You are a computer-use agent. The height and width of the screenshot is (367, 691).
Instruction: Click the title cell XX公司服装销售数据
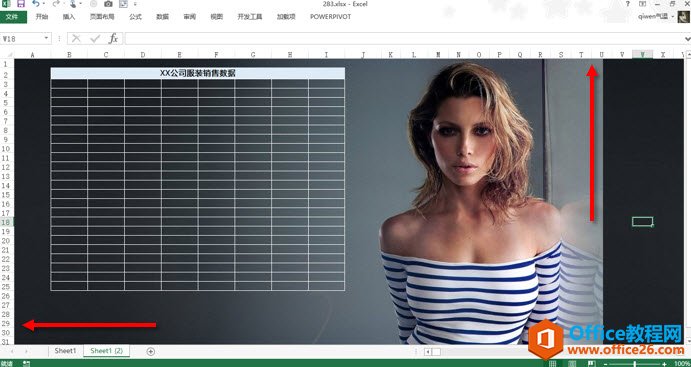197,73
